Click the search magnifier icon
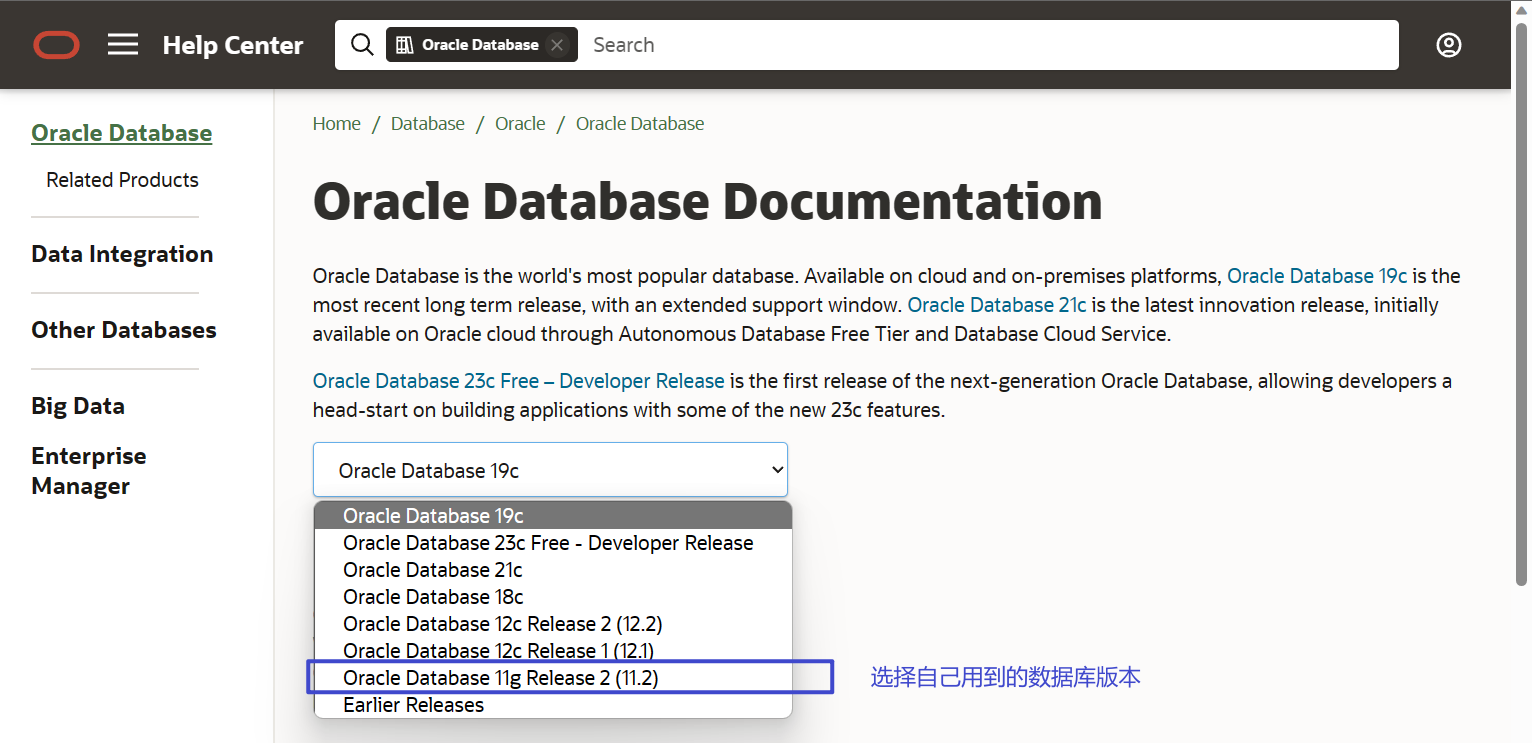 362,45
